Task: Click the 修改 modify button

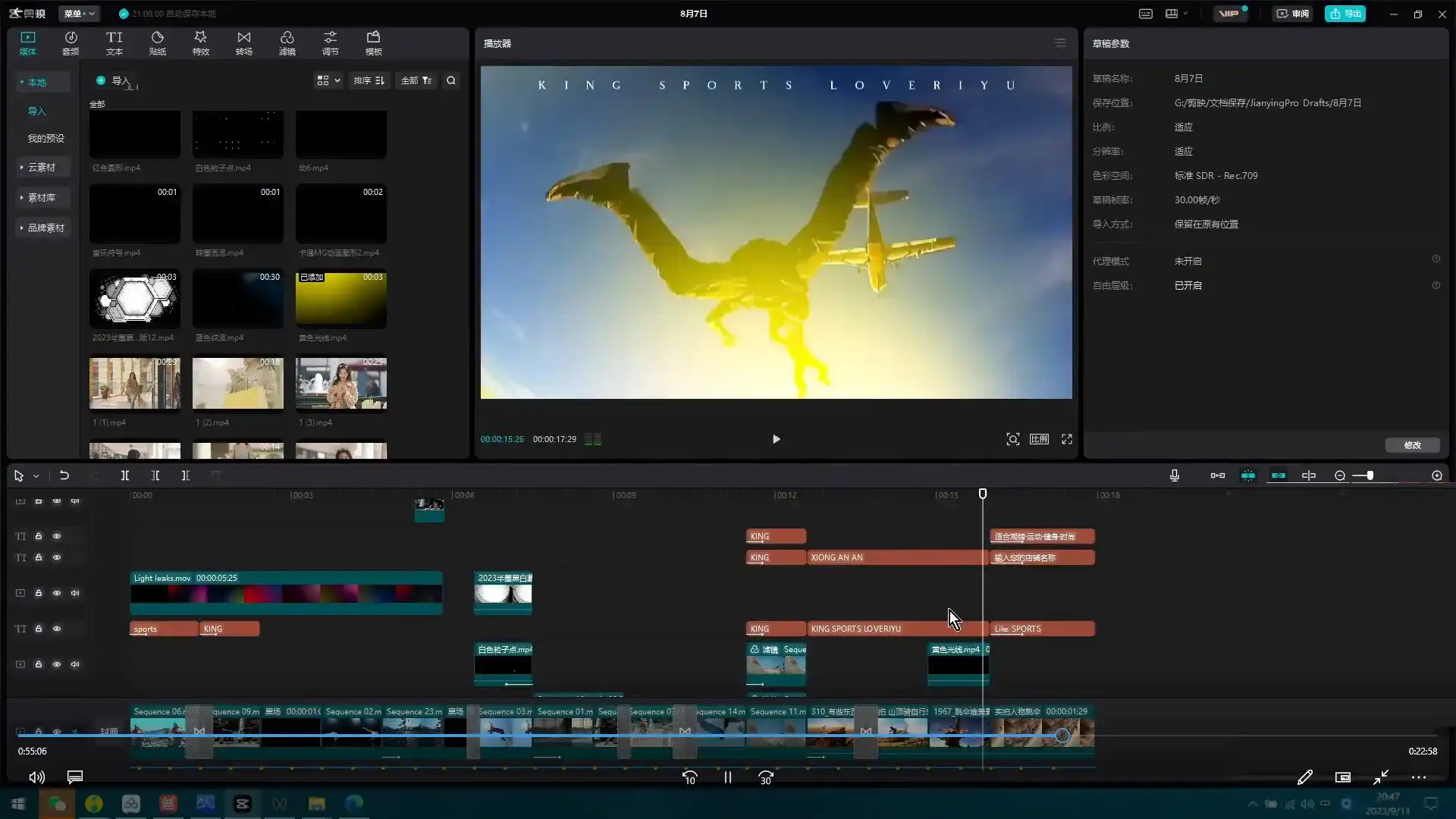Action: [x=1412, y=445]
